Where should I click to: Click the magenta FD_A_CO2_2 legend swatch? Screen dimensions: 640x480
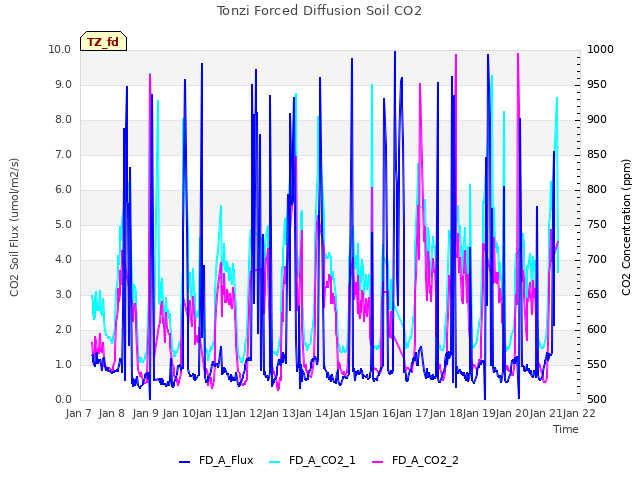tap(378, 462)
